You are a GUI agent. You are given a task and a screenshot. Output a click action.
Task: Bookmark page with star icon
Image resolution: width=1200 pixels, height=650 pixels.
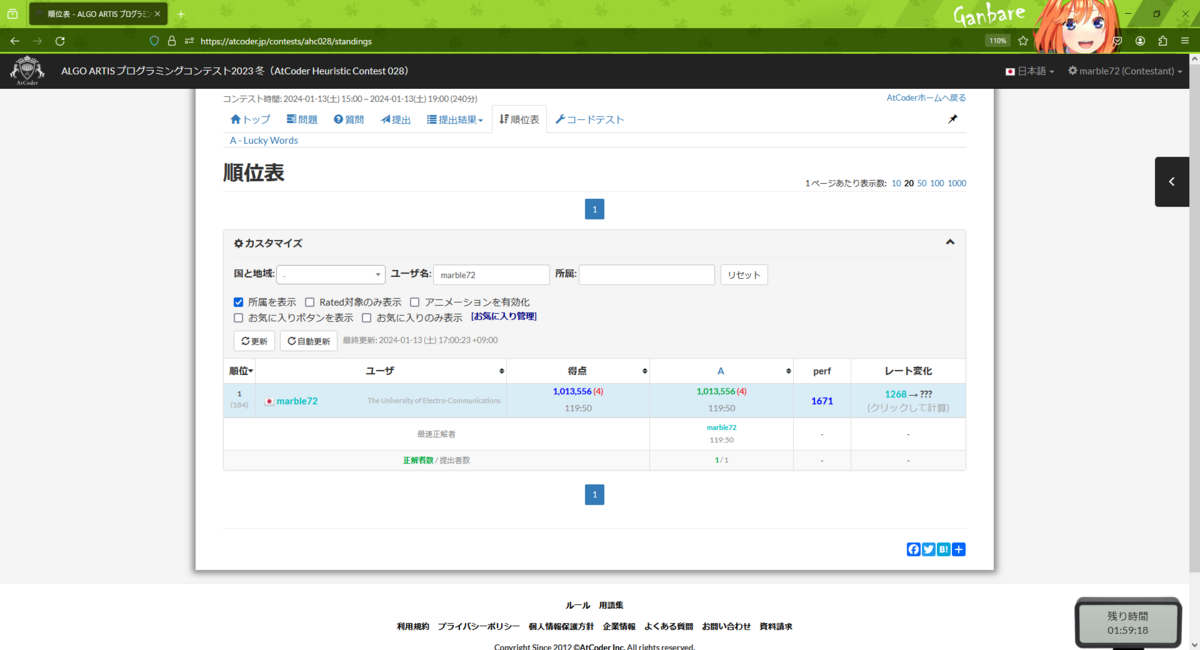pos(1024,41)
